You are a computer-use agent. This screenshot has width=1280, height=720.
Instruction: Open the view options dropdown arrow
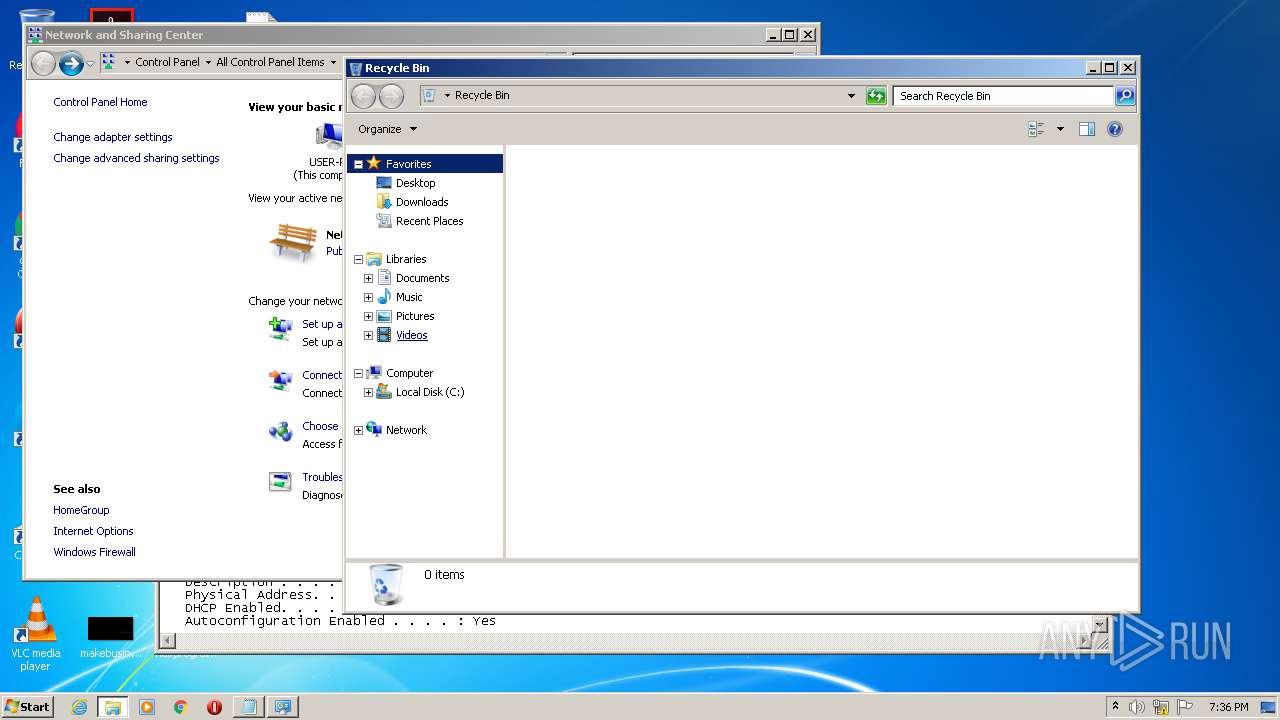point(1060,129)
